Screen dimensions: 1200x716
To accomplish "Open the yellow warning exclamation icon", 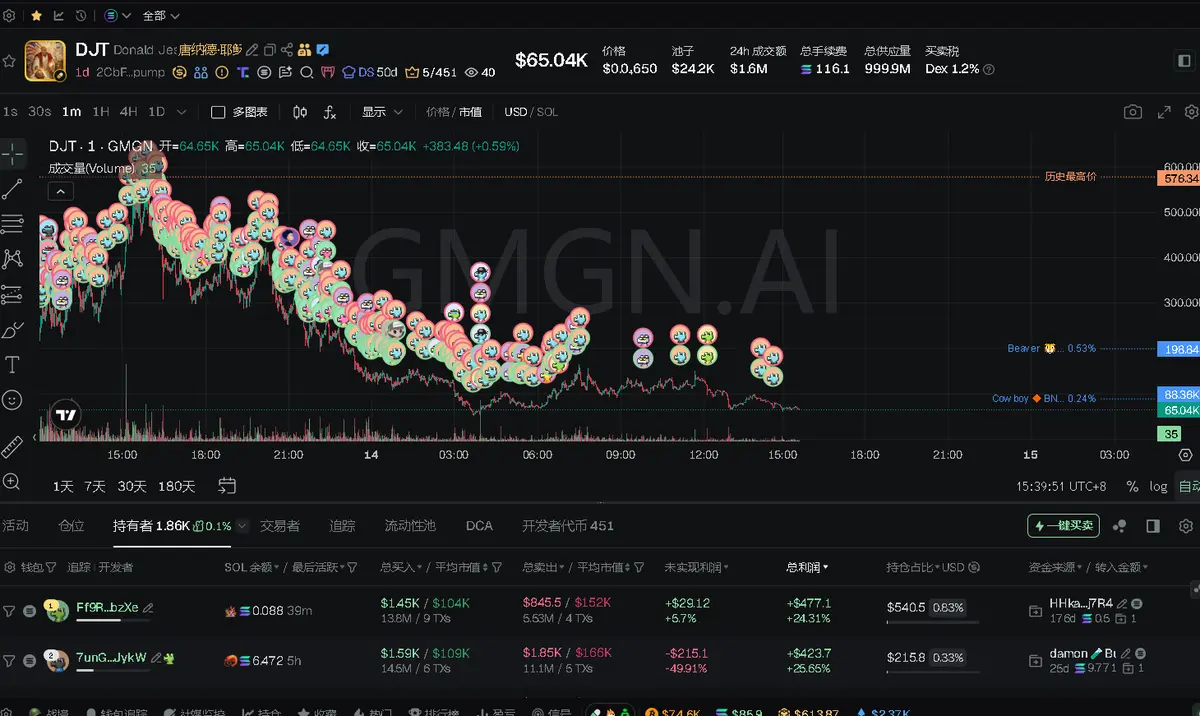I will 222,72.
